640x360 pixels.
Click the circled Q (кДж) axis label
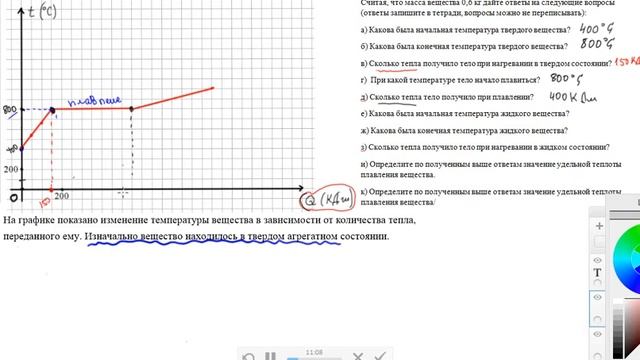coord(328,199)
